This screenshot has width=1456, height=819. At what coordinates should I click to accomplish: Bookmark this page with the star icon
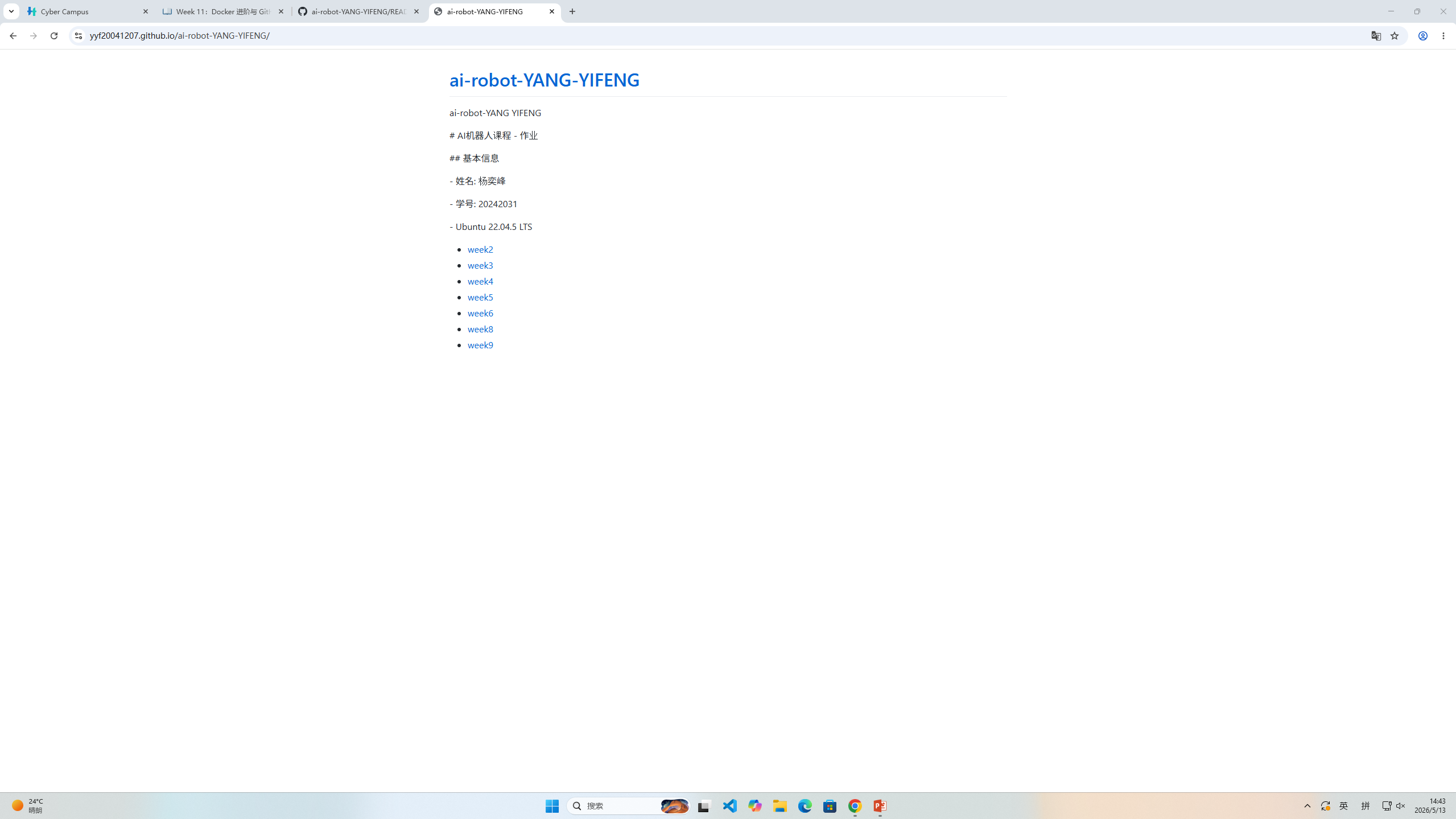(1394, 36)
